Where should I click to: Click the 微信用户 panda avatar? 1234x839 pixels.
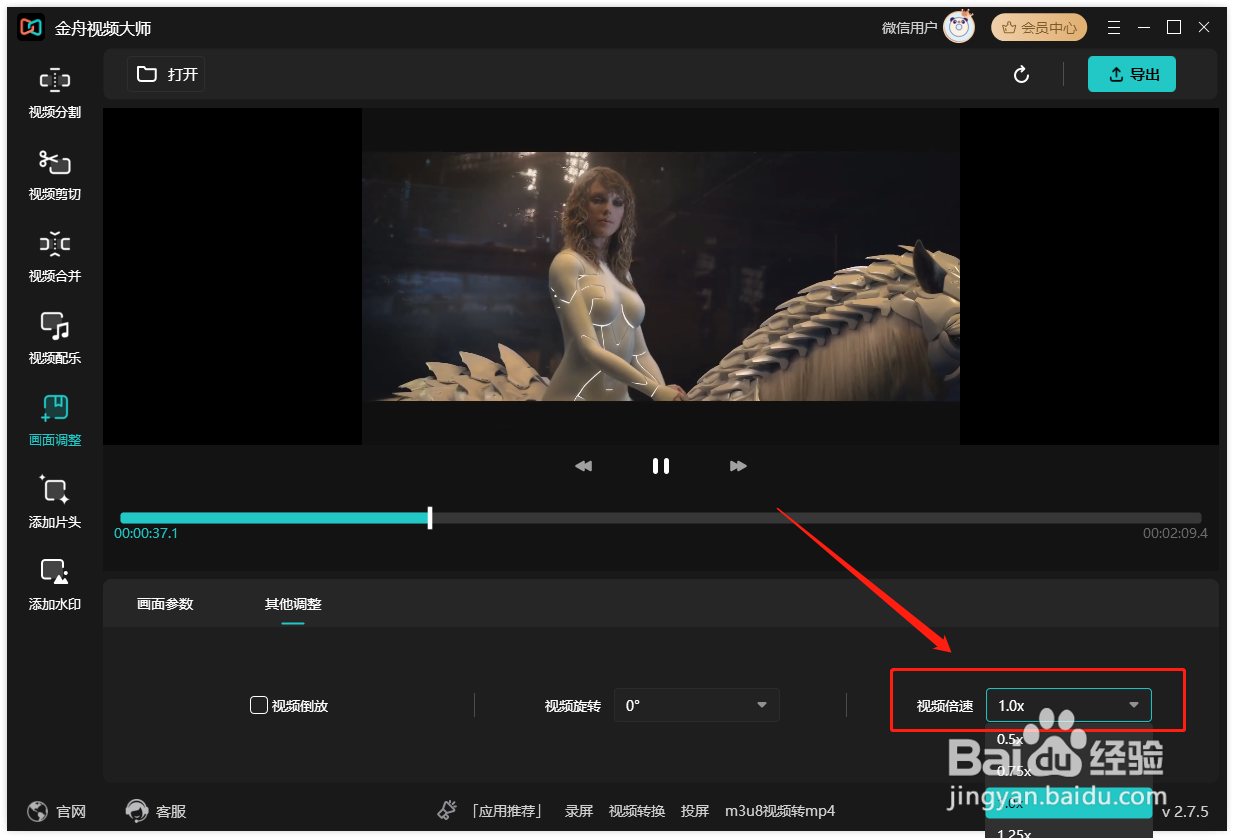click(959, 28)
